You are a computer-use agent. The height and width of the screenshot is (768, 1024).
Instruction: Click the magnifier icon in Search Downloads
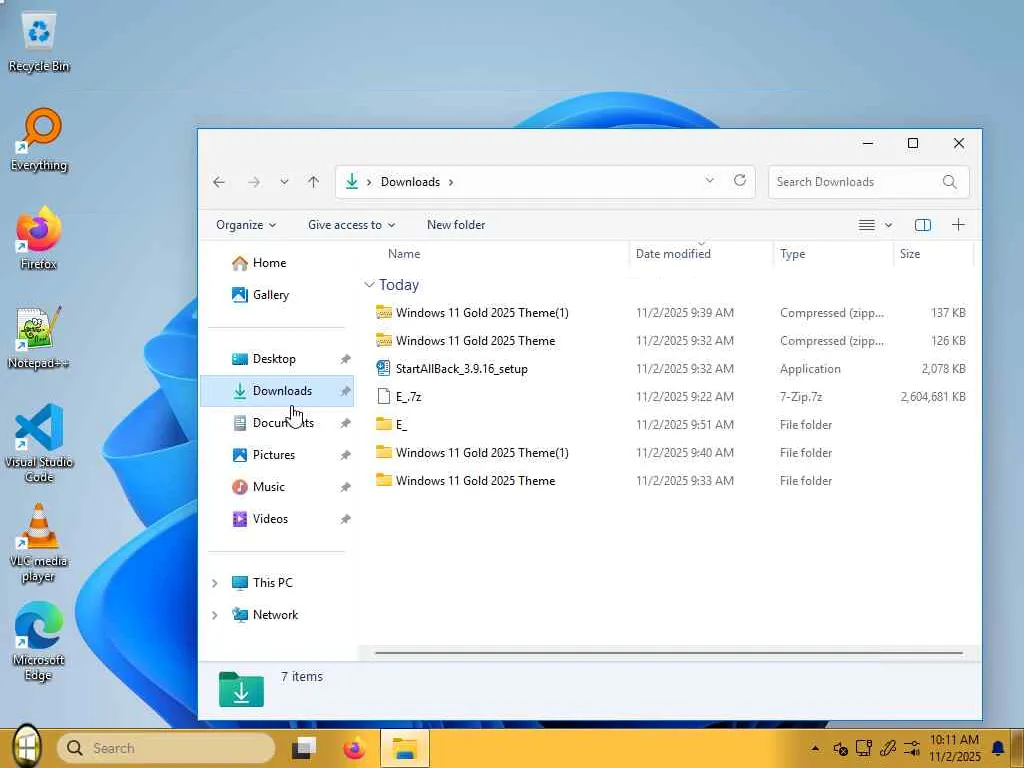coord(950,182)
